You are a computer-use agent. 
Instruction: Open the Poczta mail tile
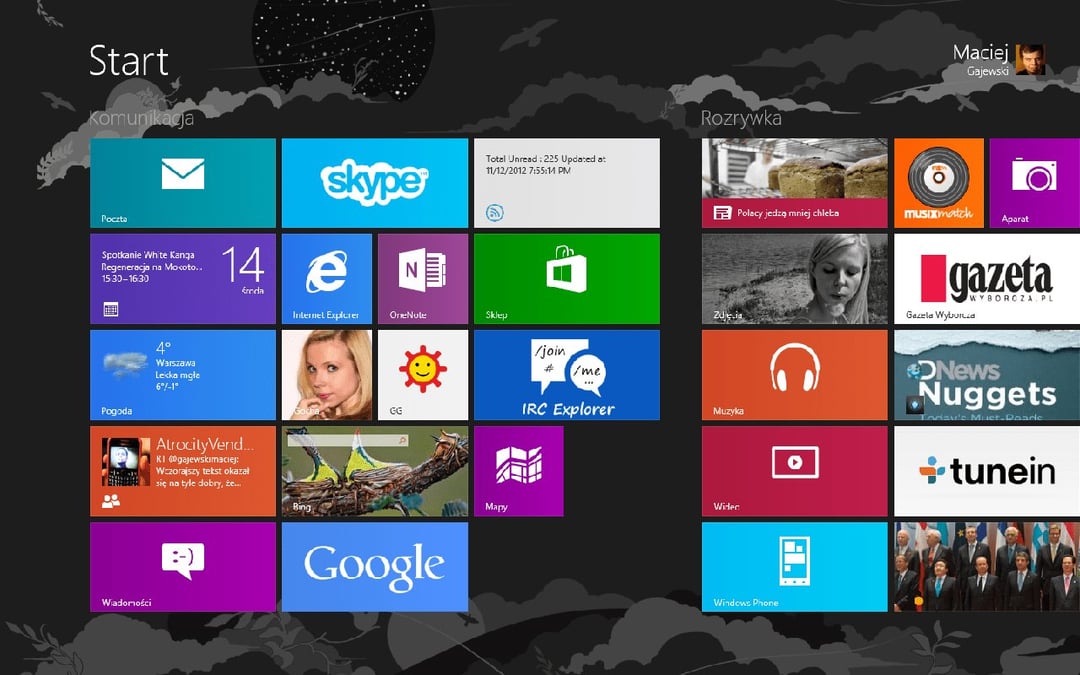(x=183, y=182)
